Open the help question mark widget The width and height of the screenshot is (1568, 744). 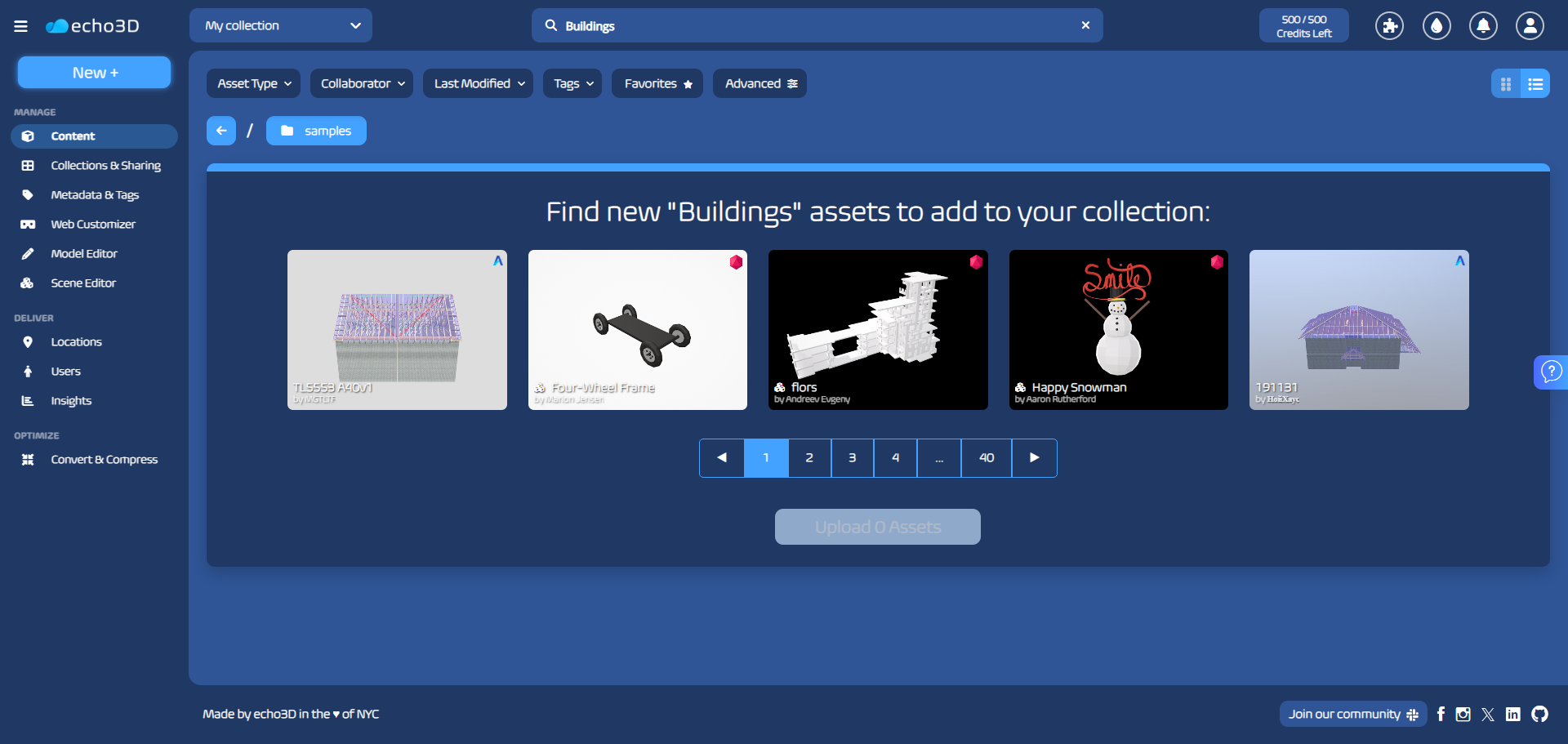coord(1550,372)
